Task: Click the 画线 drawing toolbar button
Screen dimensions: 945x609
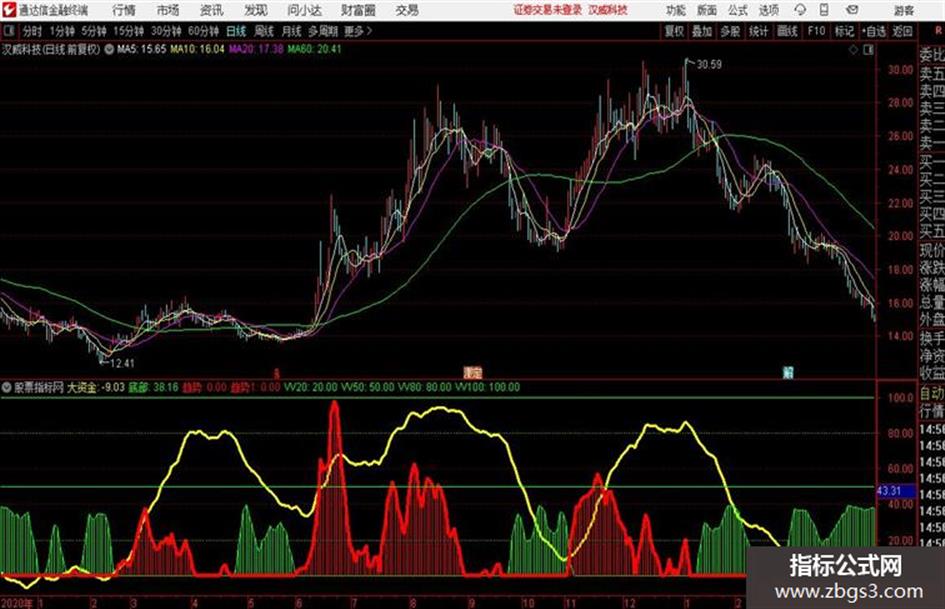Action: pyautogui.click(x=787, y=31)
